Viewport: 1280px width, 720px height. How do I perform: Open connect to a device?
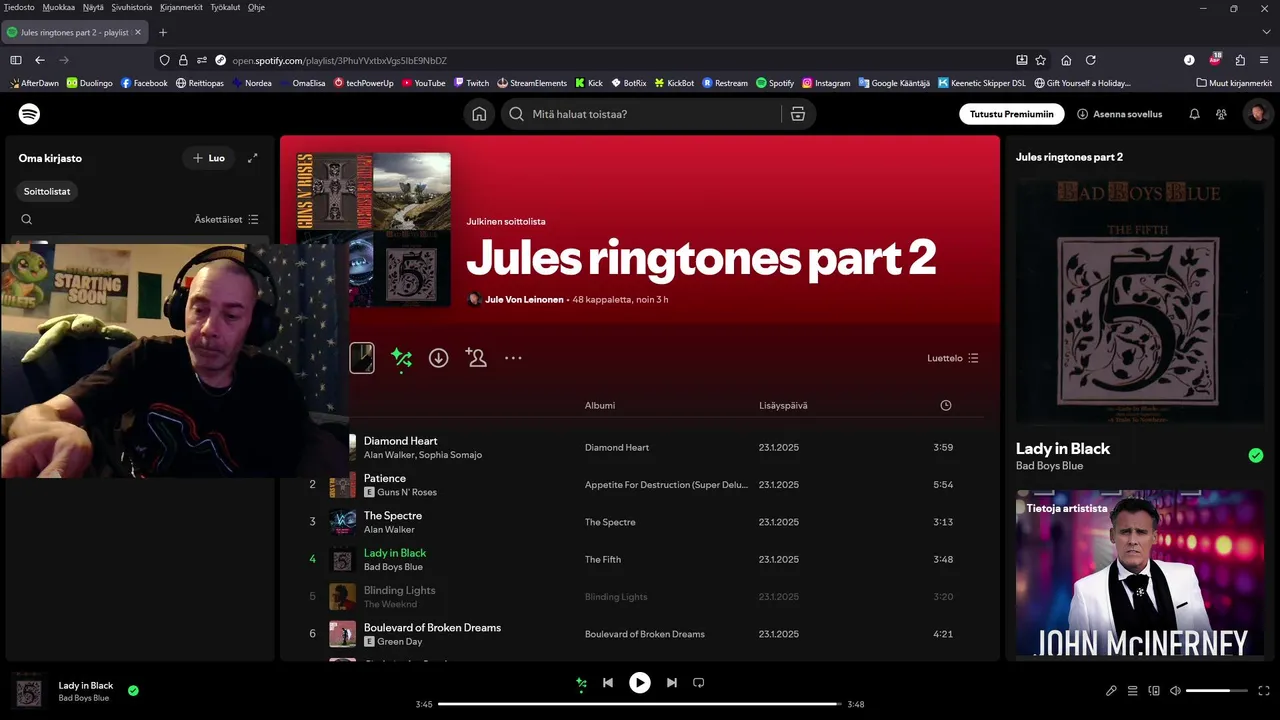pyautogui.click(x=1154, y=691)
